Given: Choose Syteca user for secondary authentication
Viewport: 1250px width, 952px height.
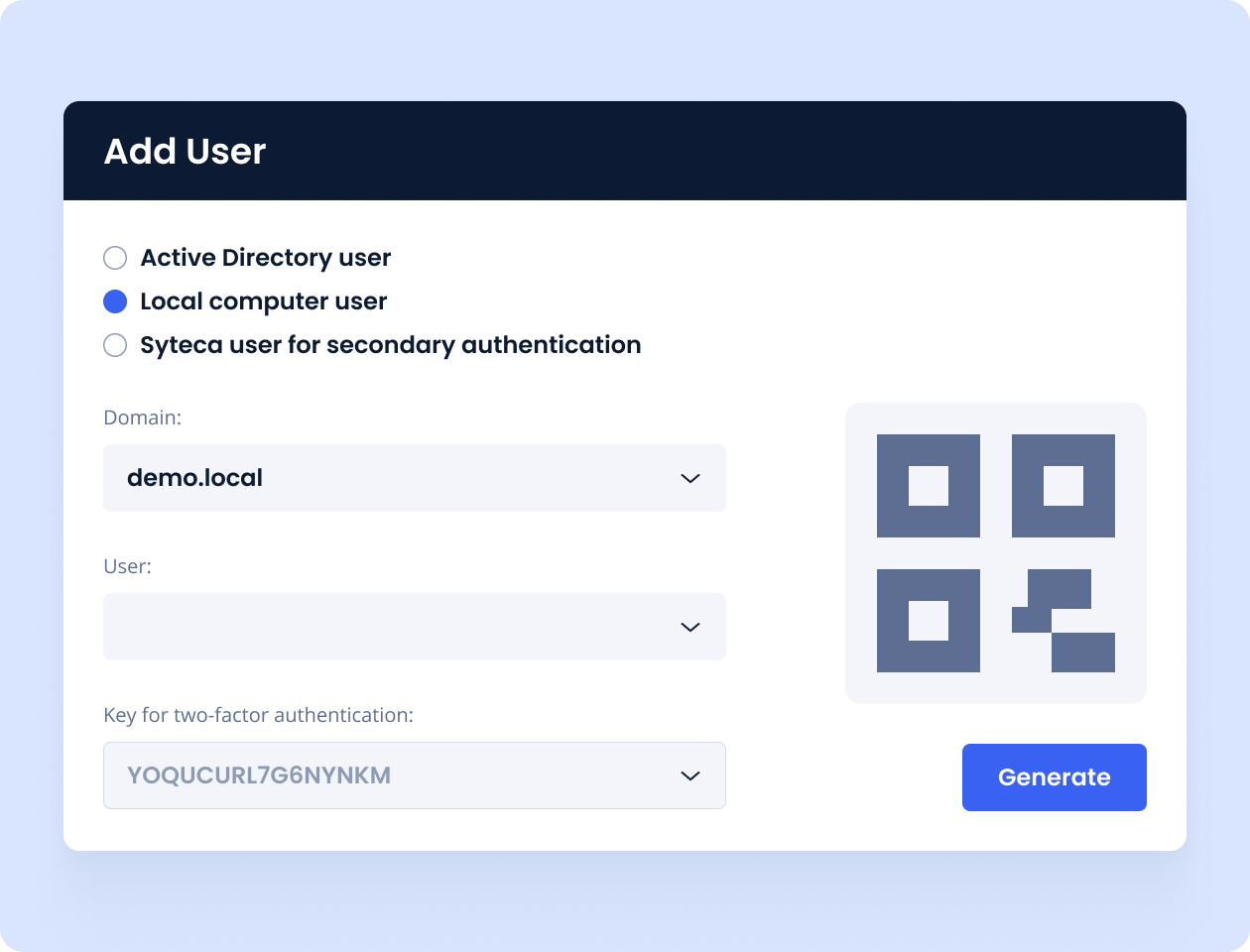Looking at the screenshot, I should [115, 345].
